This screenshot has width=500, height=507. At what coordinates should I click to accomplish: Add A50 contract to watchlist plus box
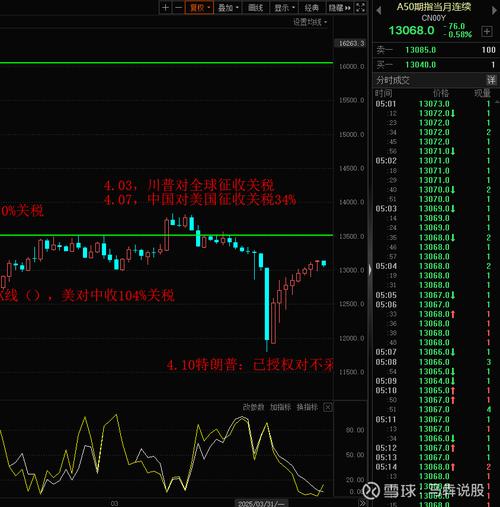click(487, 31)
